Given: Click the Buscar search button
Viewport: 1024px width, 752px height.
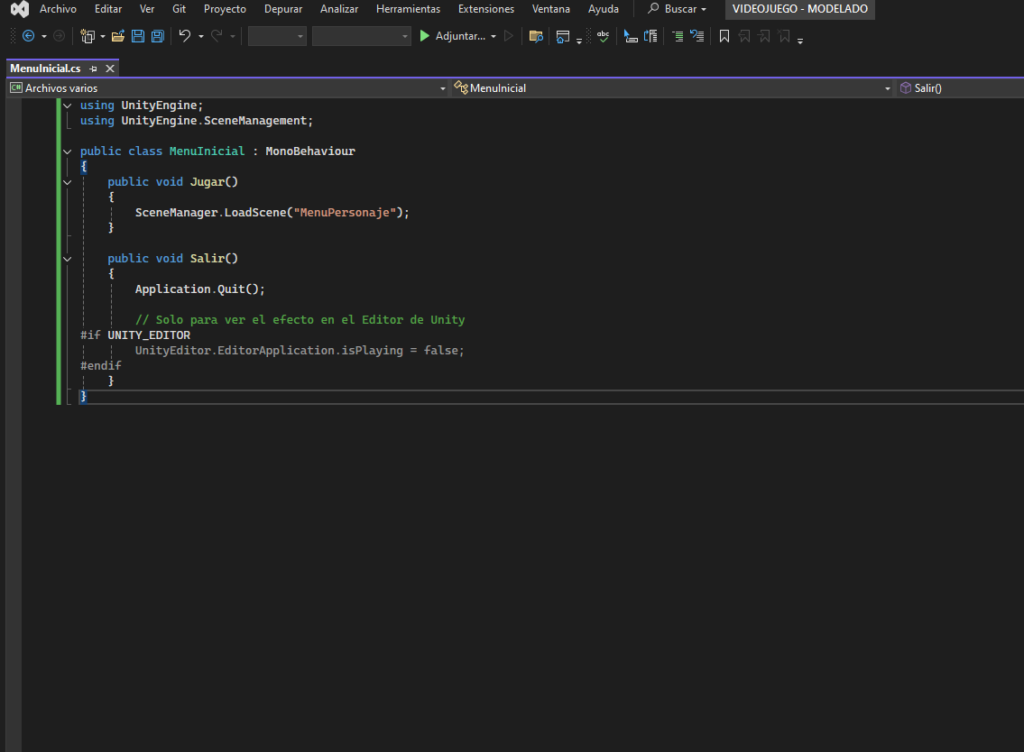Looking at the screenshot, I should pyautogui.click(x=677, y=9).
